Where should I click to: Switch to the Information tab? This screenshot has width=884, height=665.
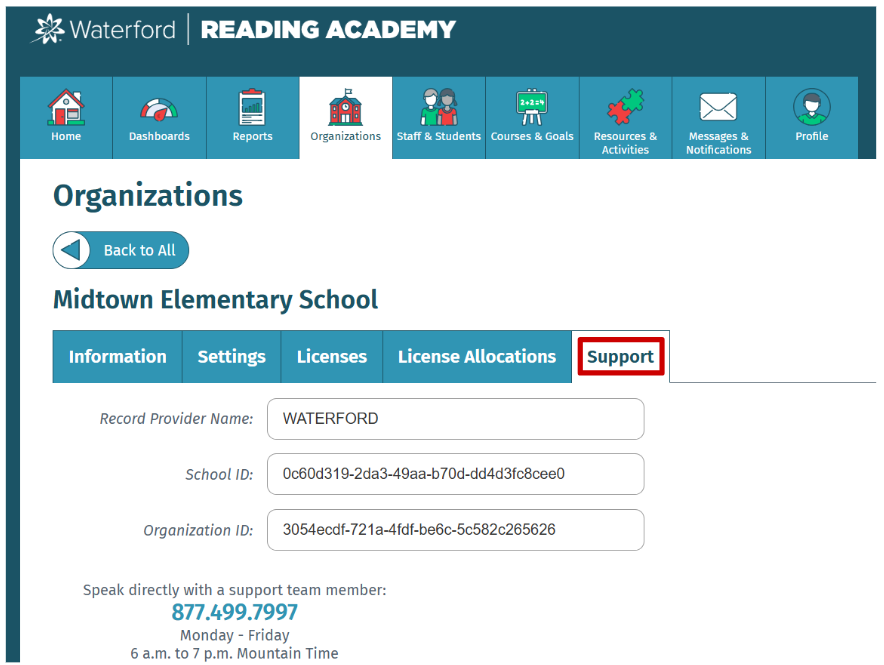(x=117, y=357)
